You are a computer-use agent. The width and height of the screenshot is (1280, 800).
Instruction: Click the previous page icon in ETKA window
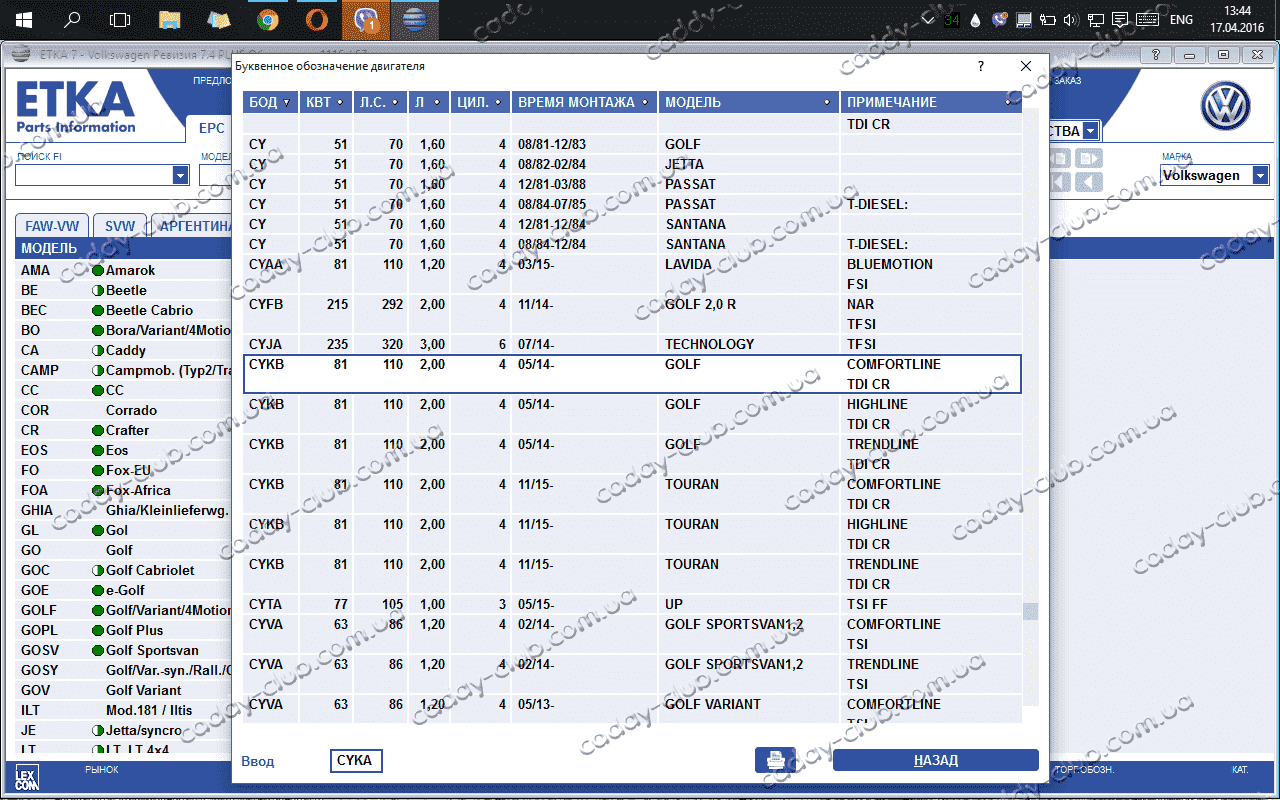1059,158
